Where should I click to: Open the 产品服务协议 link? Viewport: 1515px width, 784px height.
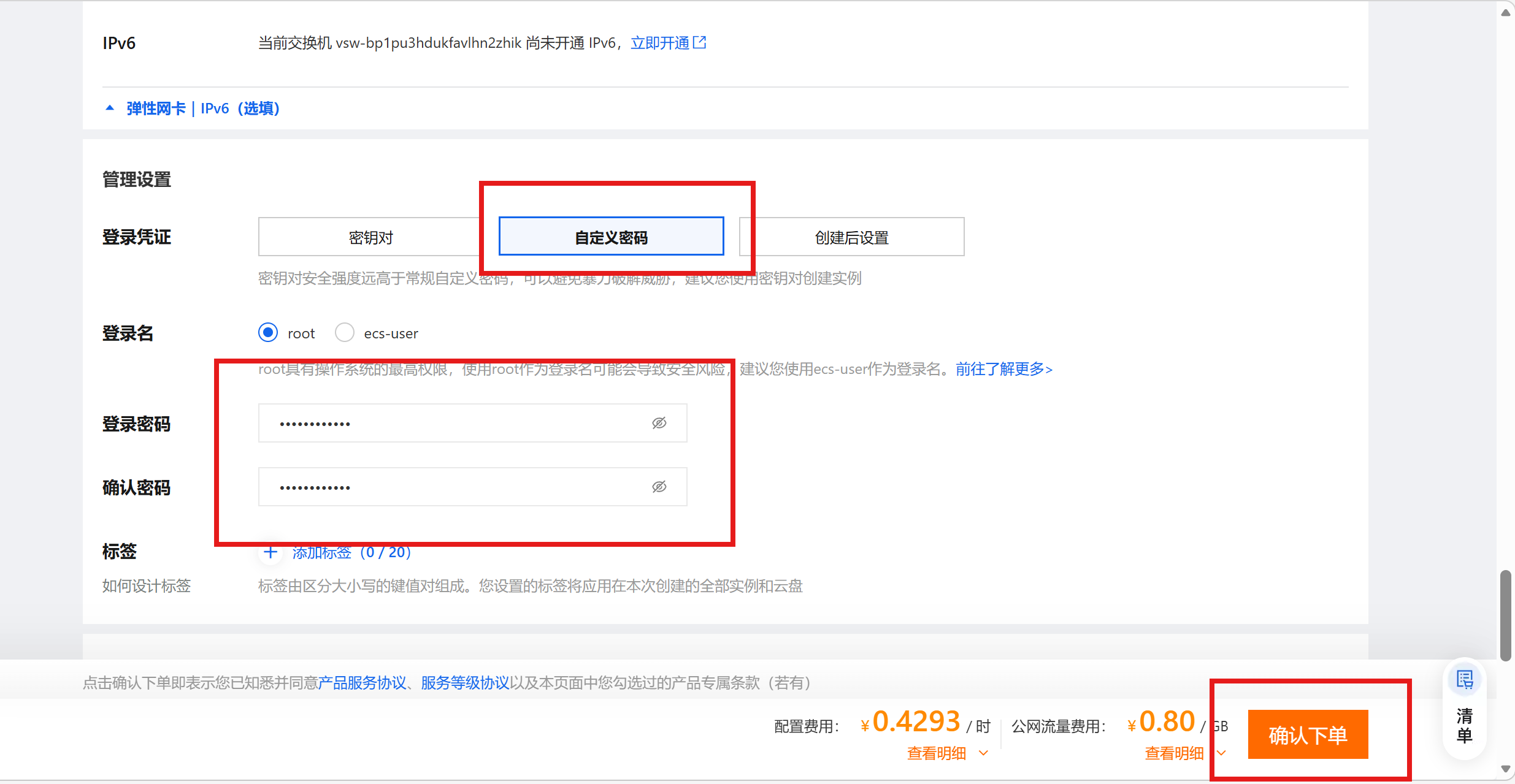(362, 683)
